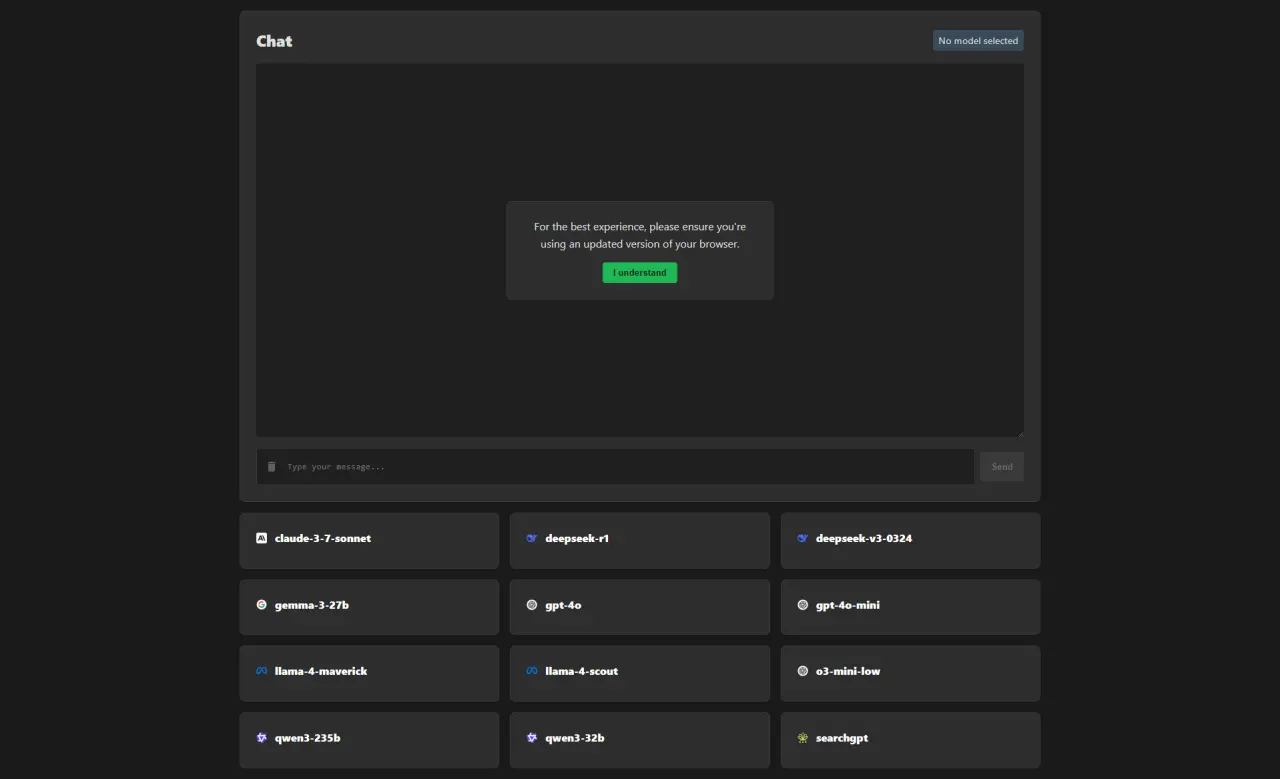Choose the claude-3-7-sonnet model card

[369, 541]
